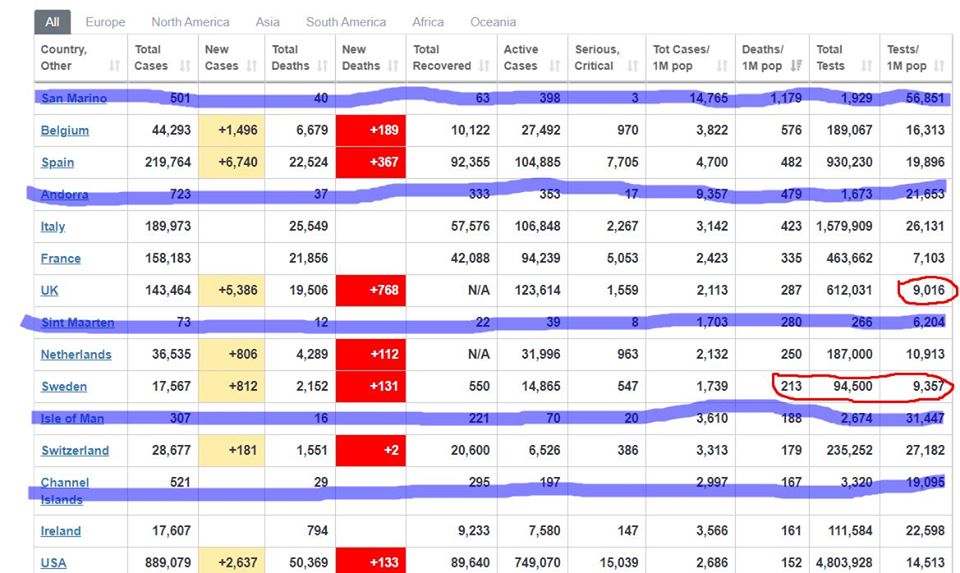Image resolution: width=960 pixels, height=573 pixels.
Task: Click Netherlands serious critical 963
Action: (628, 354)
